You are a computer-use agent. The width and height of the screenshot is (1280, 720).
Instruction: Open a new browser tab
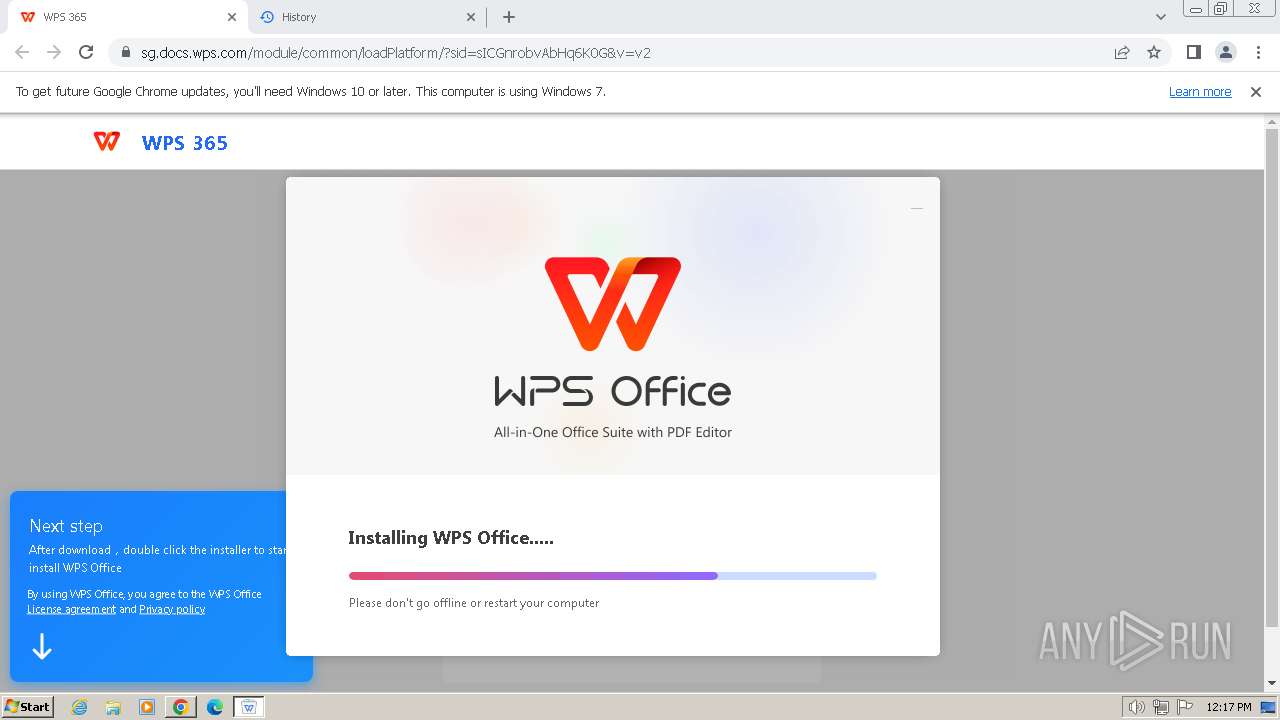pyautogui.click(x=509, y=17)
